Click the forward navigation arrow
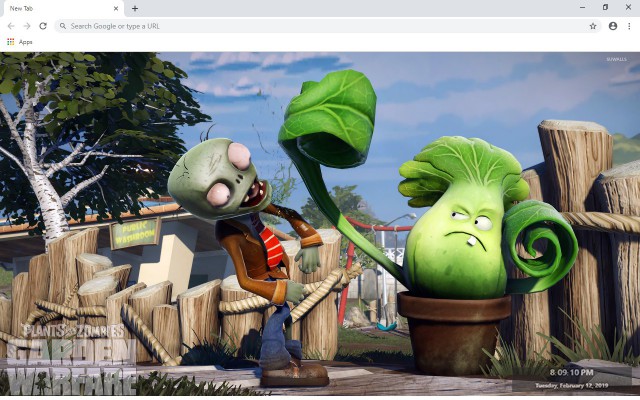 click(27, 26)
